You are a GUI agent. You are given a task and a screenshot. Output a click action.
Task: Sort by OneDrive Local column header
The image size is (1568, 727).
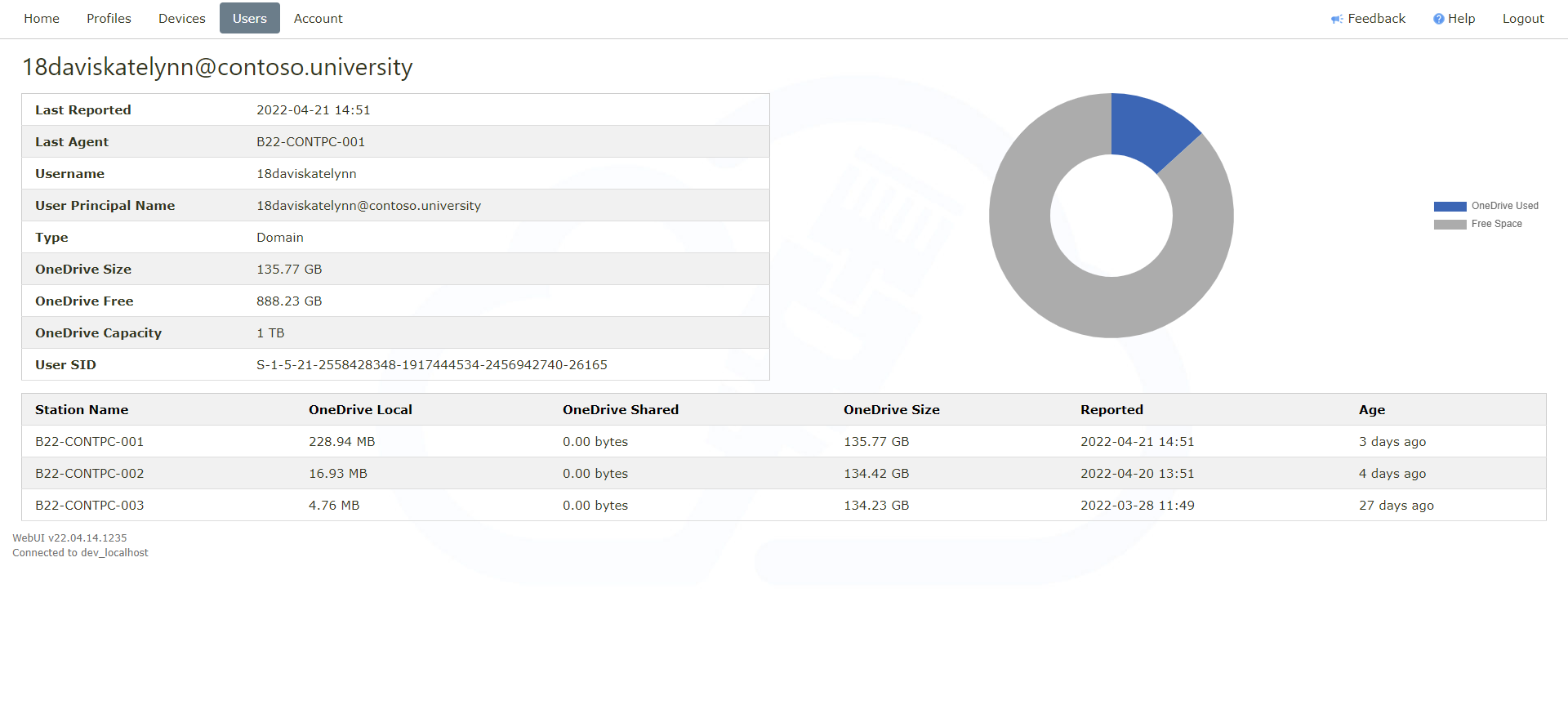pos(360,410)
